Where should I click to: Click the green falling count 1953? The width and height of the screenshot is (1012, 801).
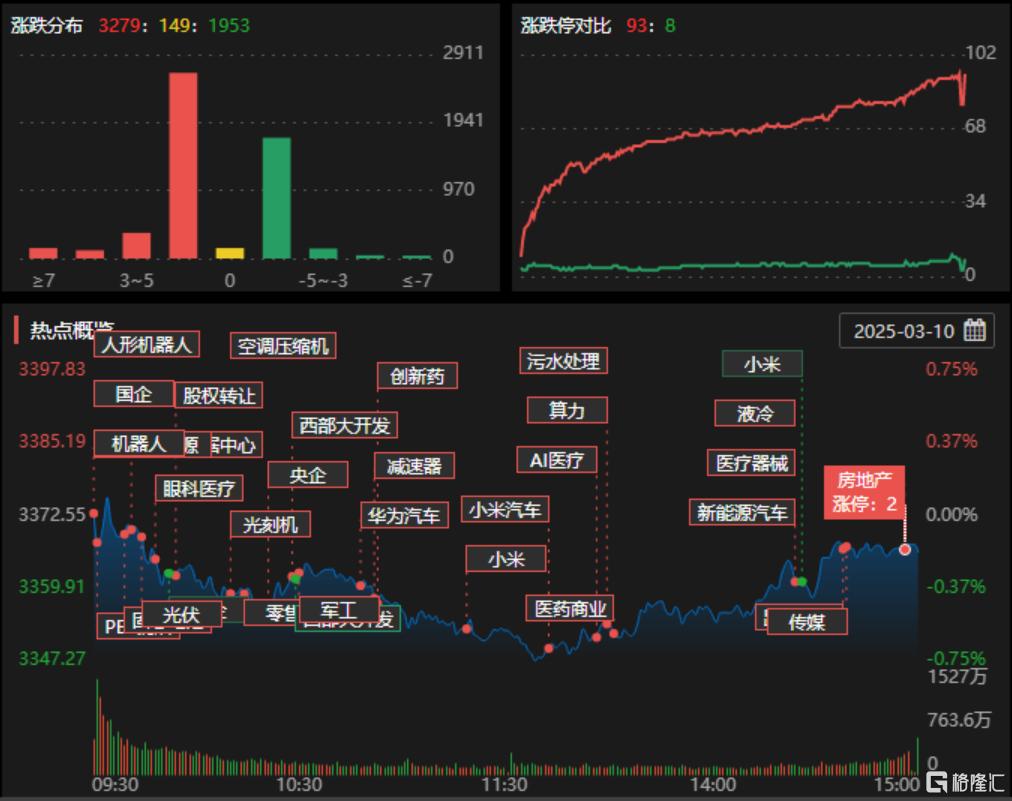point(228,25)
